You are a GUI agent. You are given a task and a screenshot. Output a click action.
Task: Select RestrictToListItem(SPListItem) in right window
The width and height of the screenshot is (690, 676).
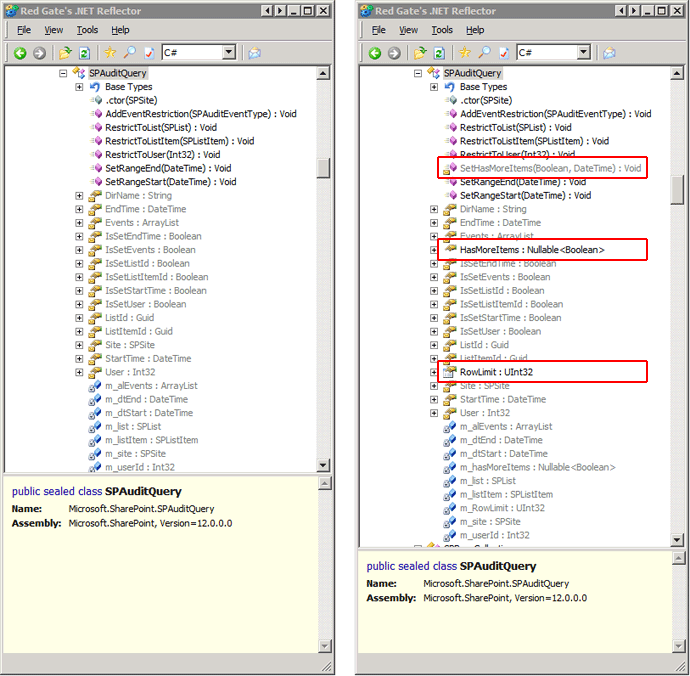pos(534,141)
